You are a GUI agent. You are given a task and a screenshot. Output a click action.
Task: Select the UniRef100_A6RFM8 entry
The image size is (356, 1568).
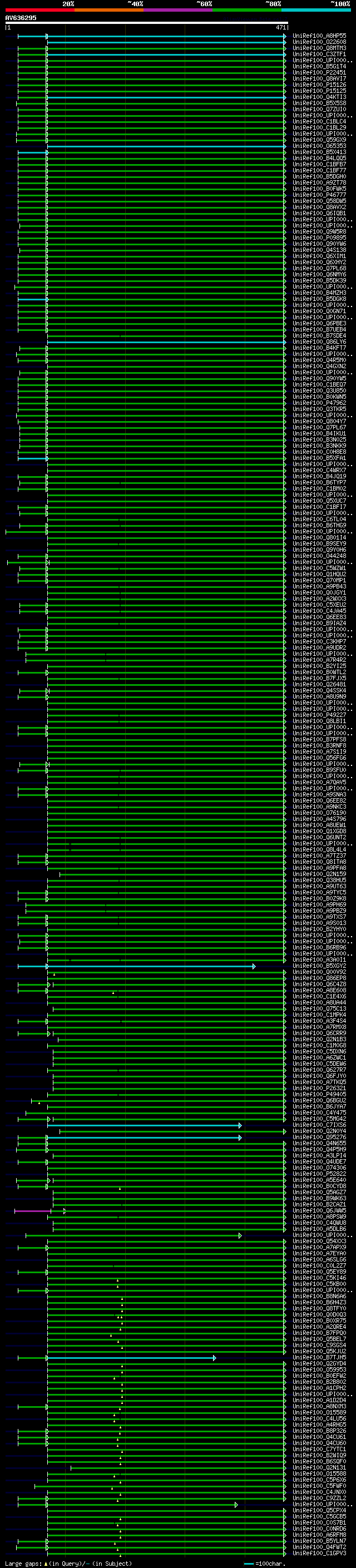pos(319,1535)
